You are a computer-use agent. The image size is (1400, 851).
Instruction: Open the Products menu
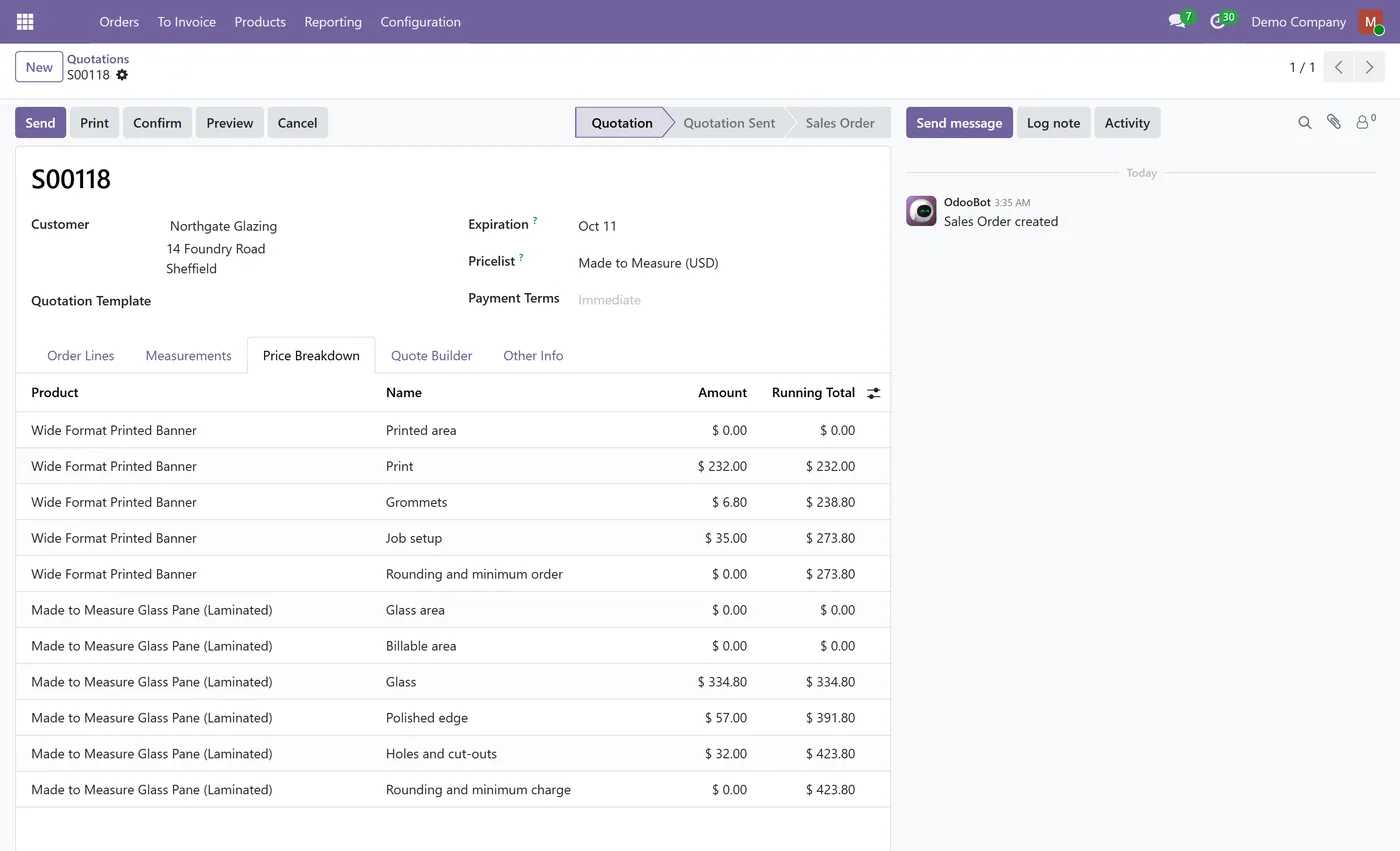[x=260, y=21]
